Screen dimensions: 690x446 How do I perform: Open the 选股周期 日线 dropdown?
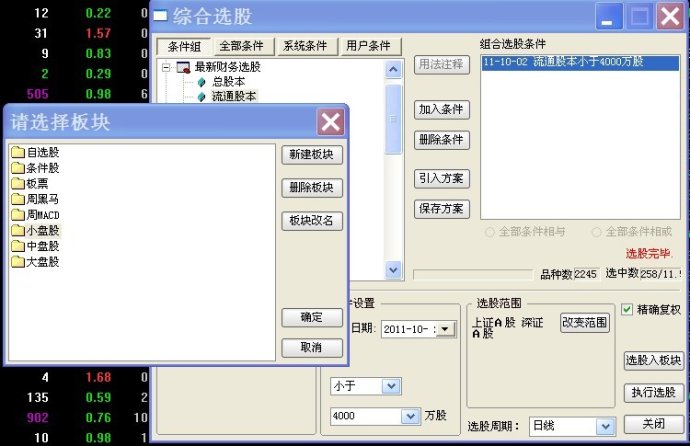click(x=606, y=426)
